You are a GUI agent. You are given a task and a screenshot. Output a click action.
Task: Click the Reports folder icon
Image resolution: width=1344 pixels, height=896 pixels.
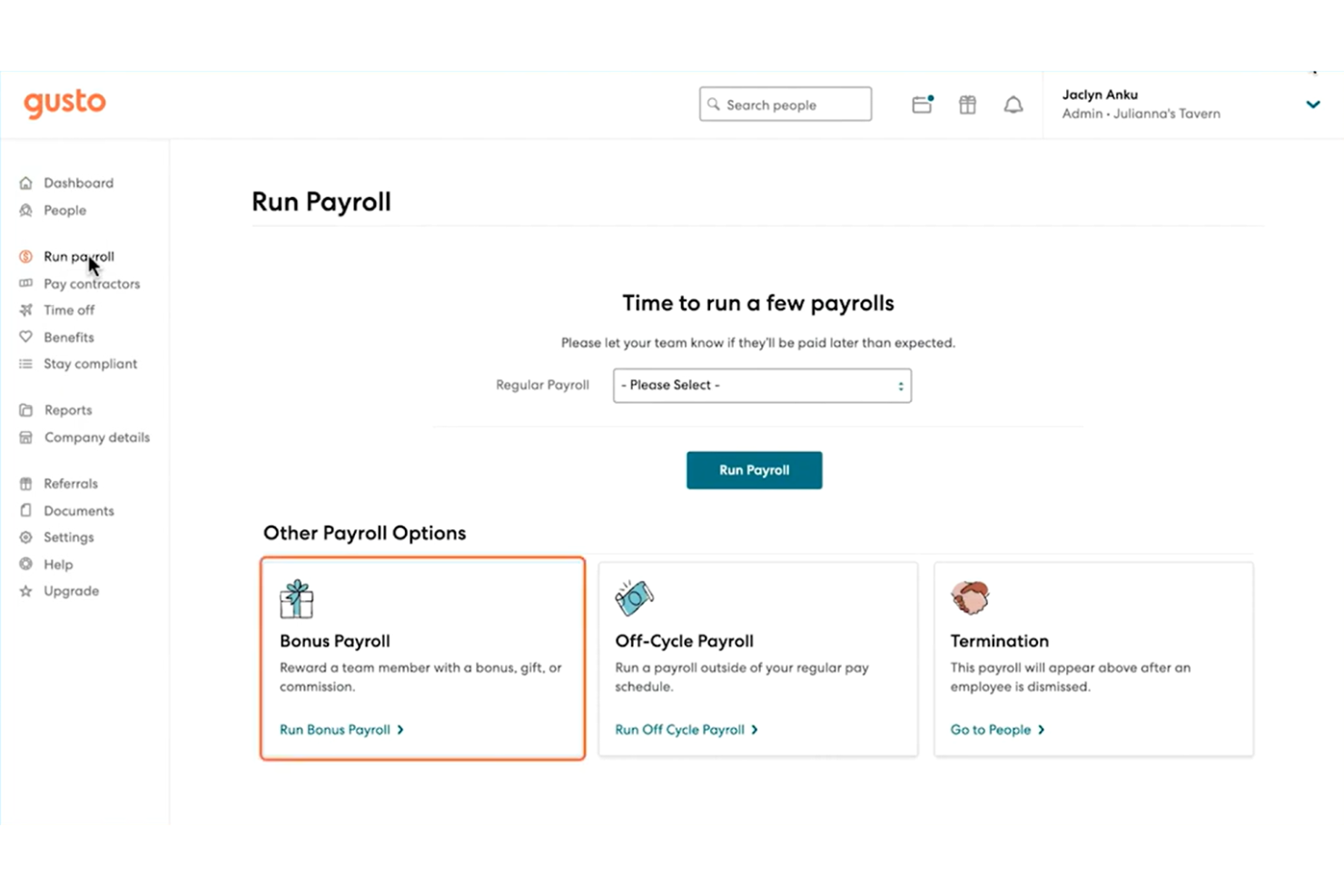25,410
